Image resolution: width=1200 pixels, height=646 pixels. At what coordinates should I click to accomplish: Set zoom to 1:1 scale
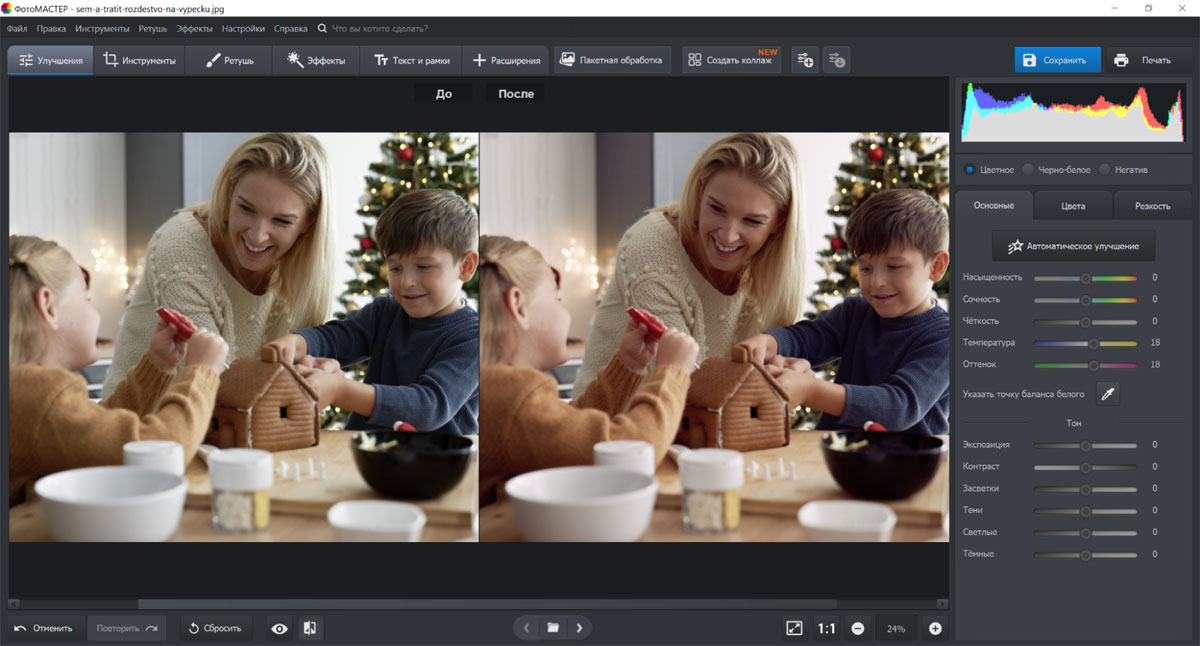tap(826, 628)
